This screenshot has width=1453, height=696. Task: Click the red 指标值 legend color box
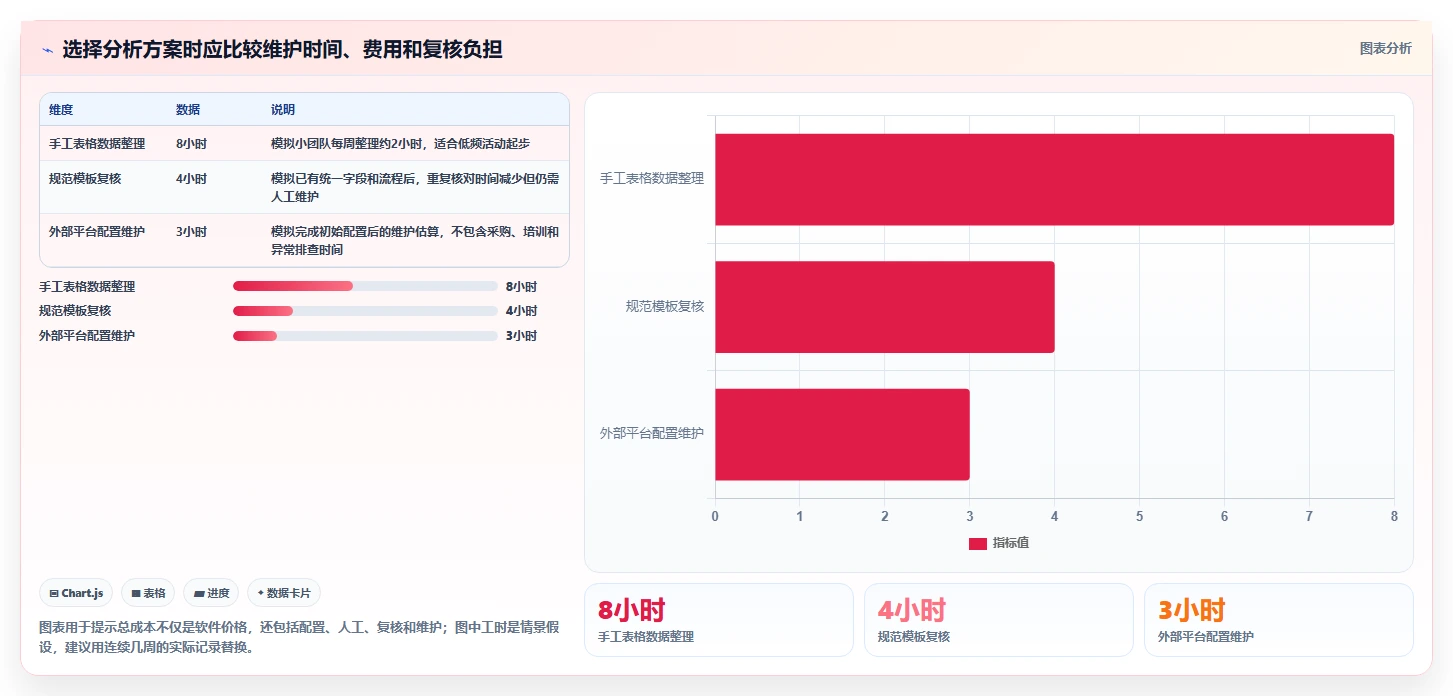977,543
